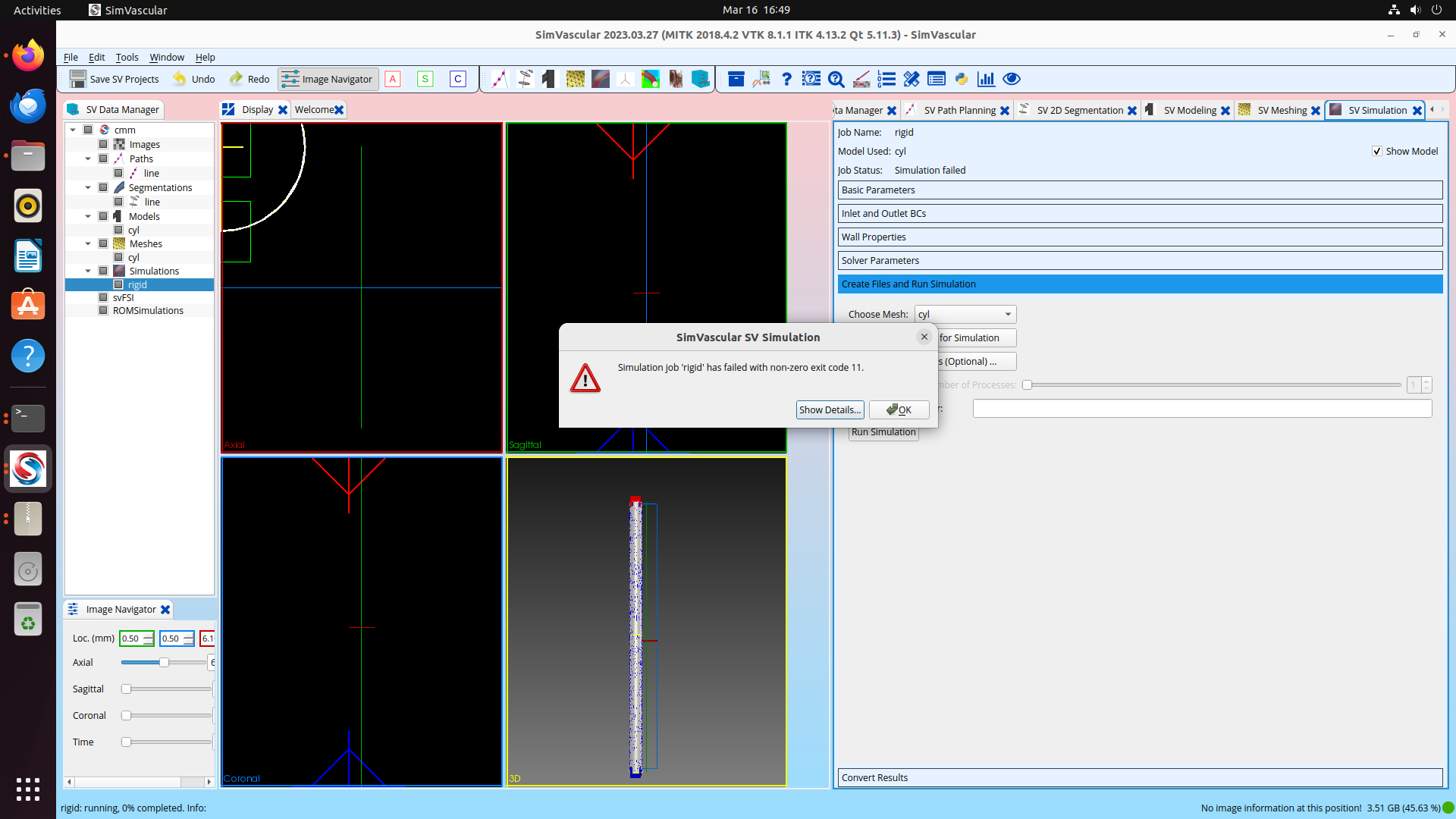The width and height of the screenshot is (1456, 819).
Task: Open the Simulation tool icon in toolbar
Action: tap(601, 79)
